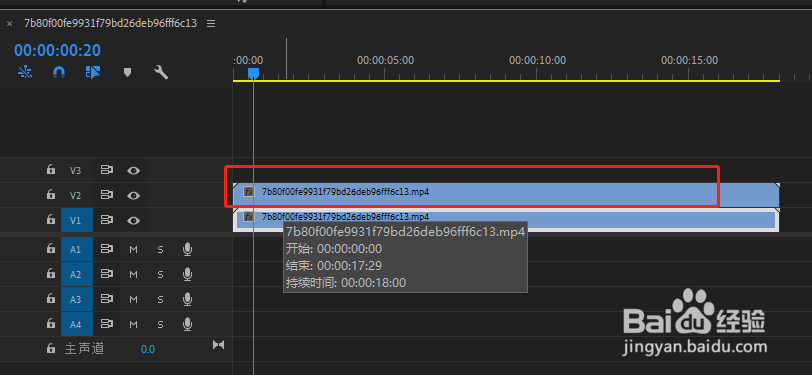This screenshot has width=812, height=375.
Task: Hide track V1 output with eye icon
Action: (x=134, y=221)
